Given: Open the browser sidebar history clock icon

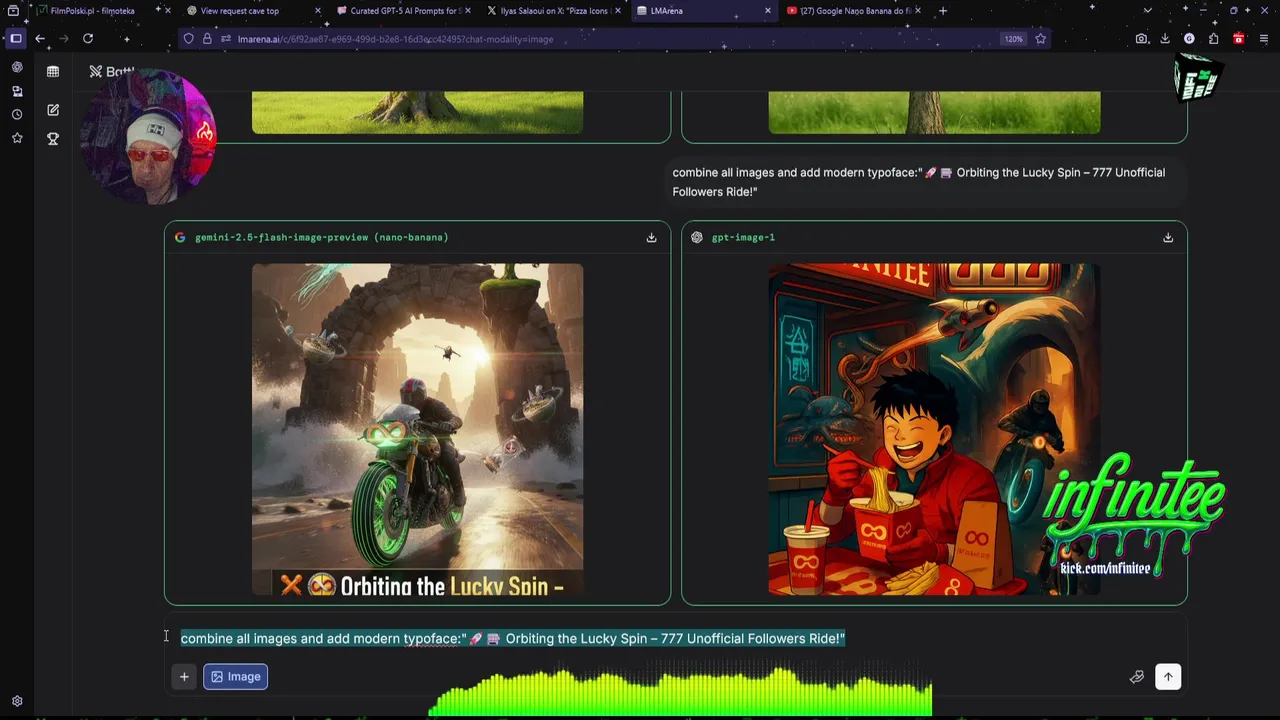Looking at the screenshot, I should (17, 114).
